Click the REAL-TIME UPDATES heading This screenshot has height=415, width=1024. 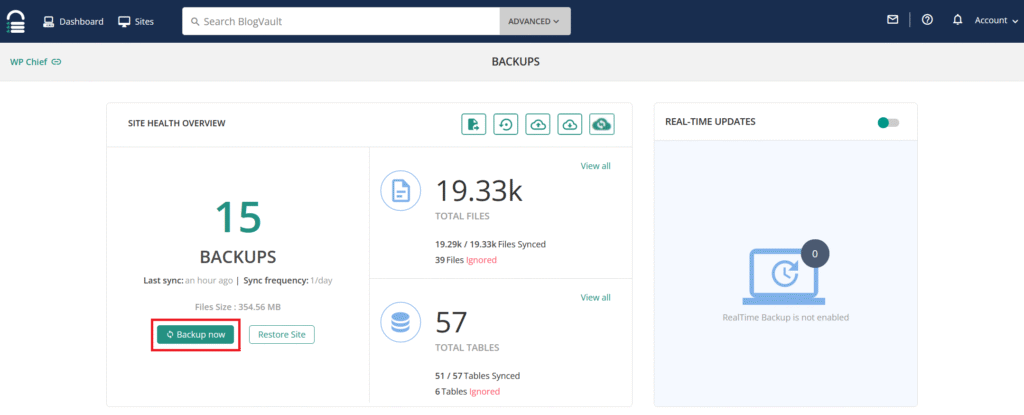[710, 122]
